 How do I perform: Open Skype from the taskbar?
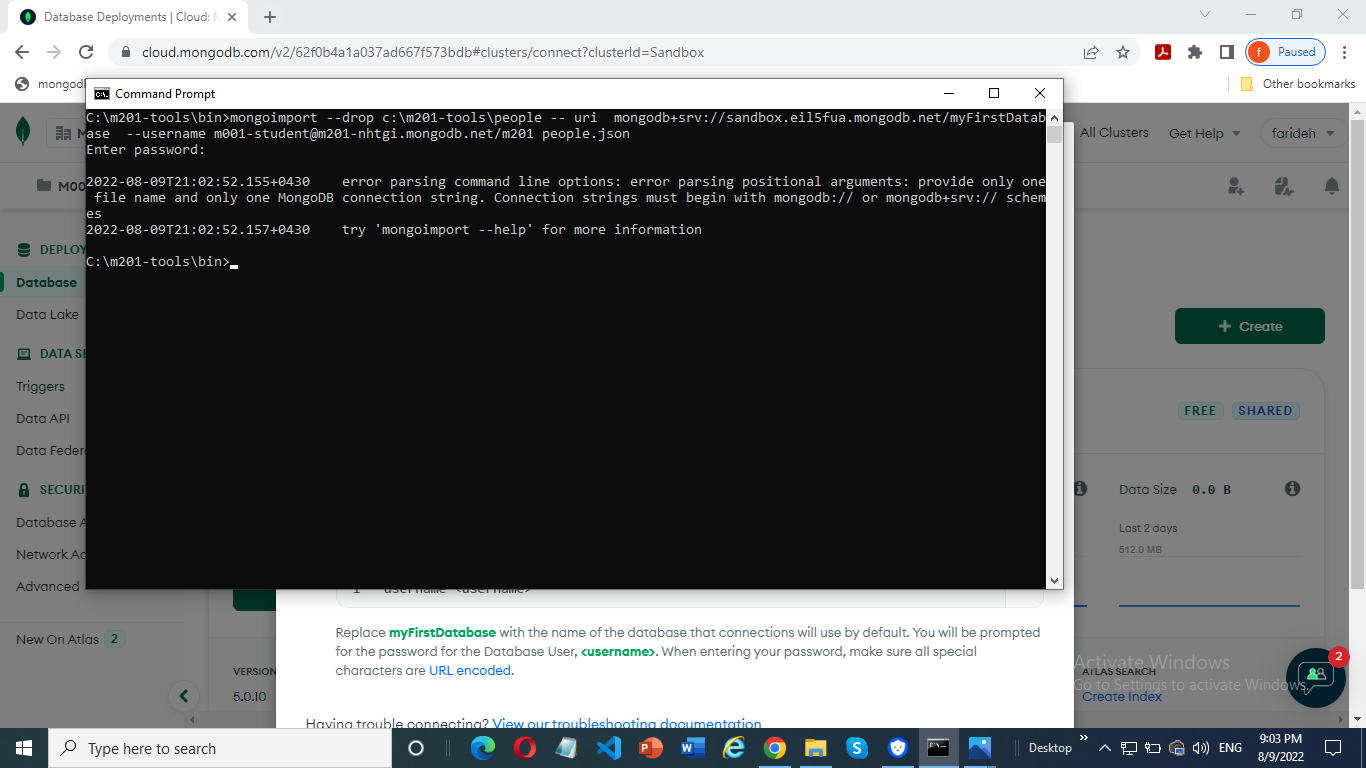coord(857,747)
